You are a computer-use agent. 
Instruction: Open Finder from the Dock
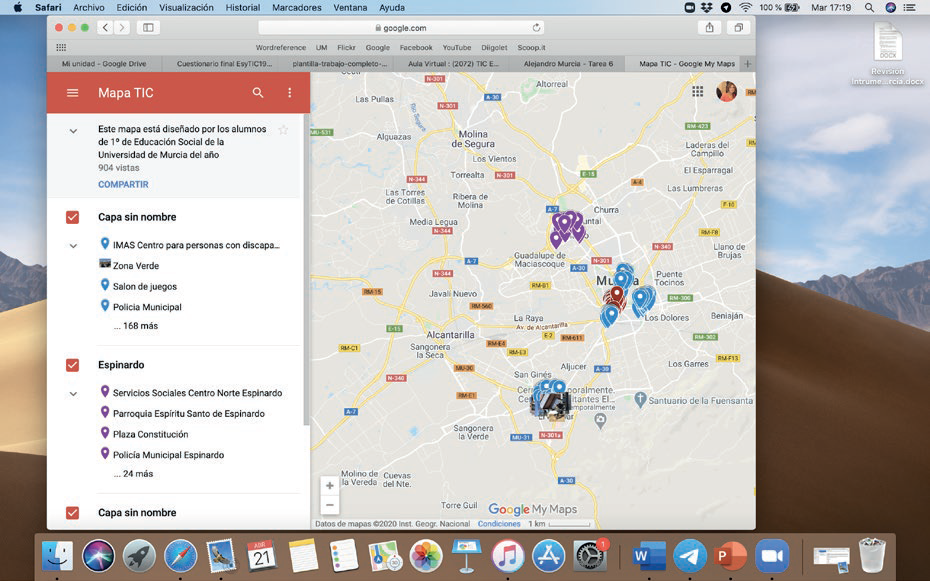[58, 557]
